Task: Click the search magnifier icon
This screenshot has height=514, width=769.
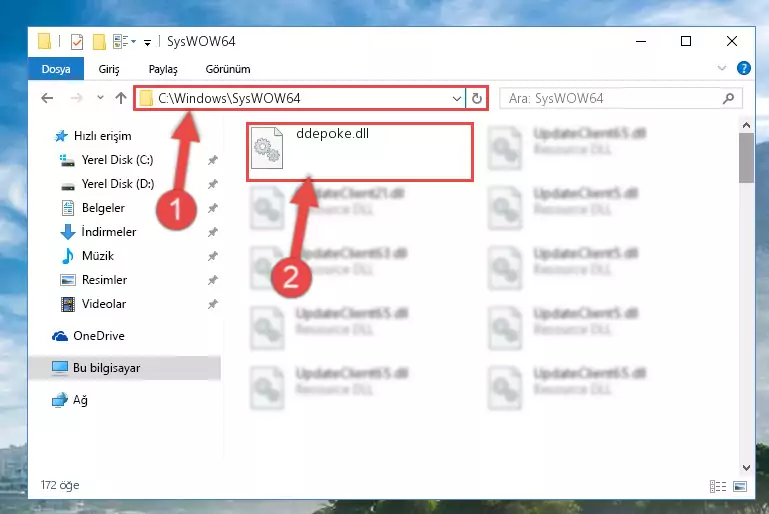Action: pos(728,99)
